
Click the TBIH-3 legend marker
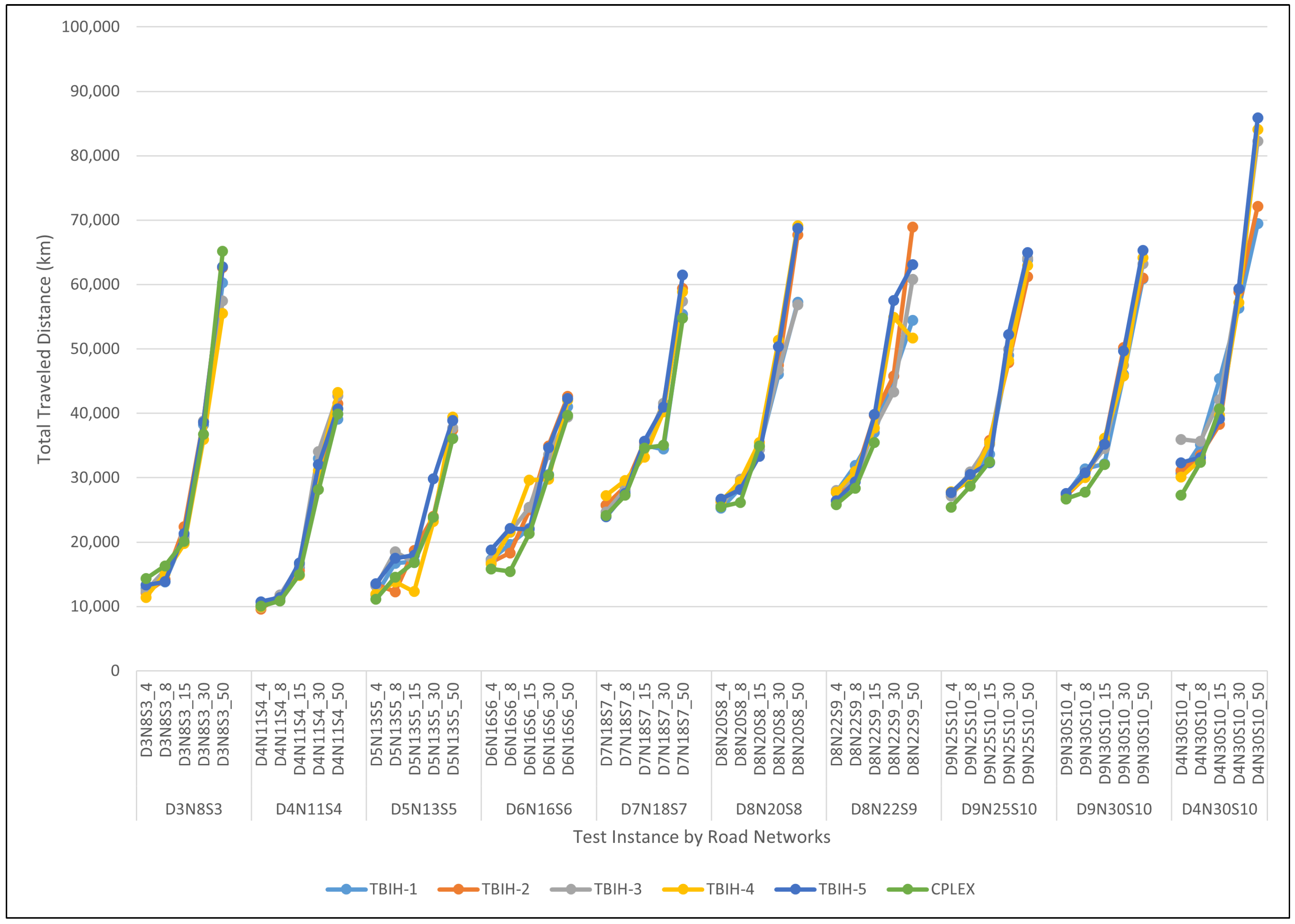point(571,889)
